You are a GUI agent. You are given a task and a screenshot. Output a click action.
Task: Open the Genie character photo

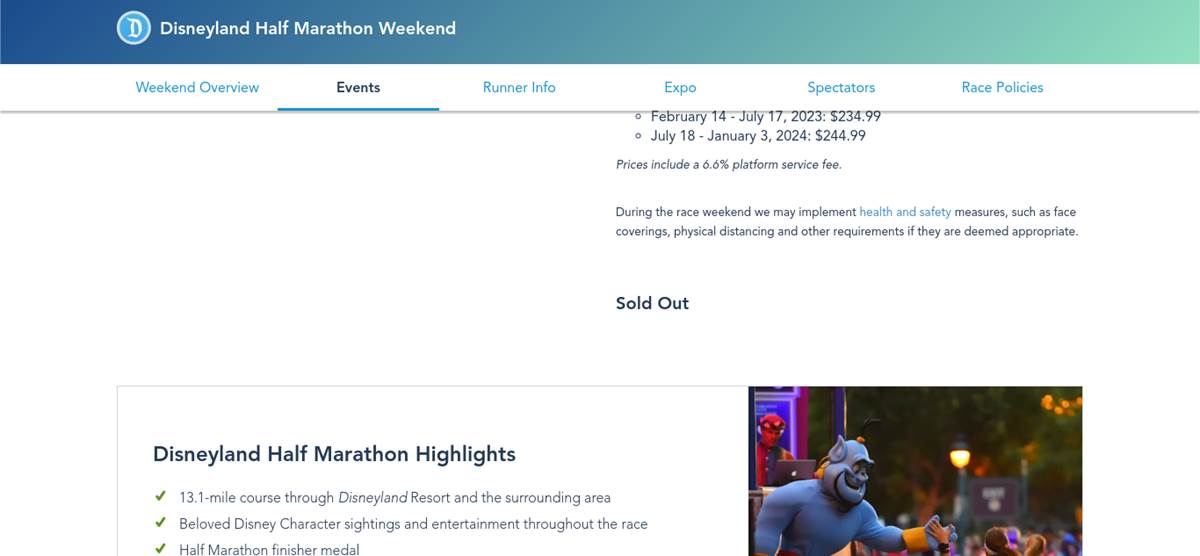[915, 471]
